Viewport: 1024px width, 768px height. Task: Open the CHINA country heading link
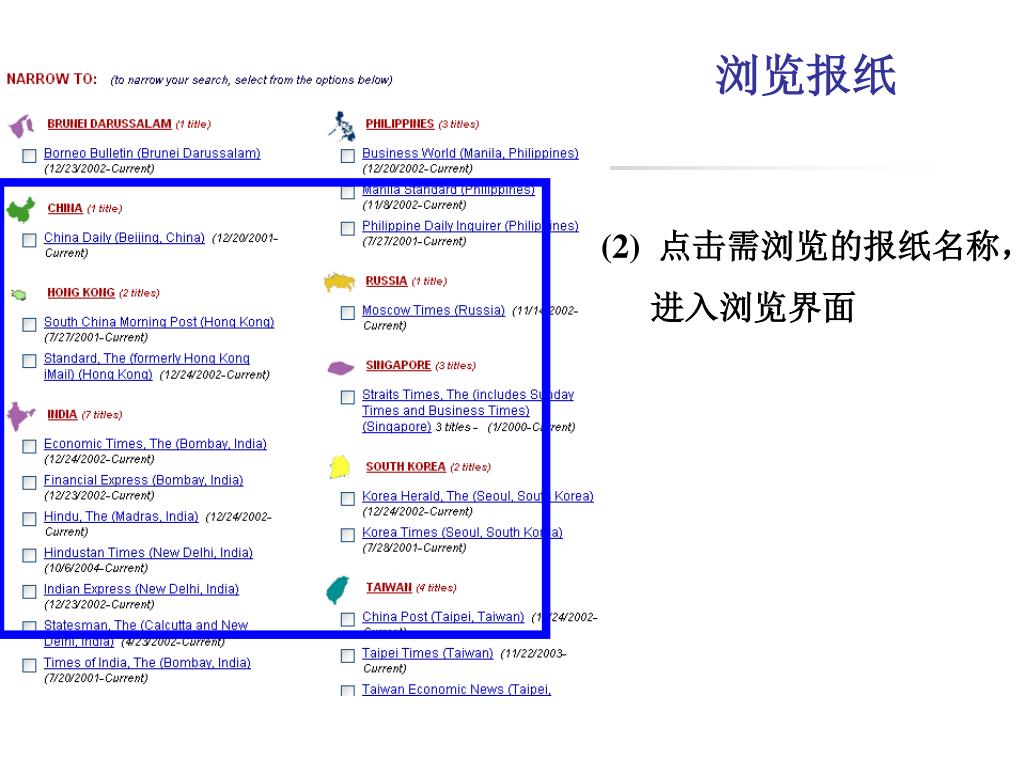[65, 208]
